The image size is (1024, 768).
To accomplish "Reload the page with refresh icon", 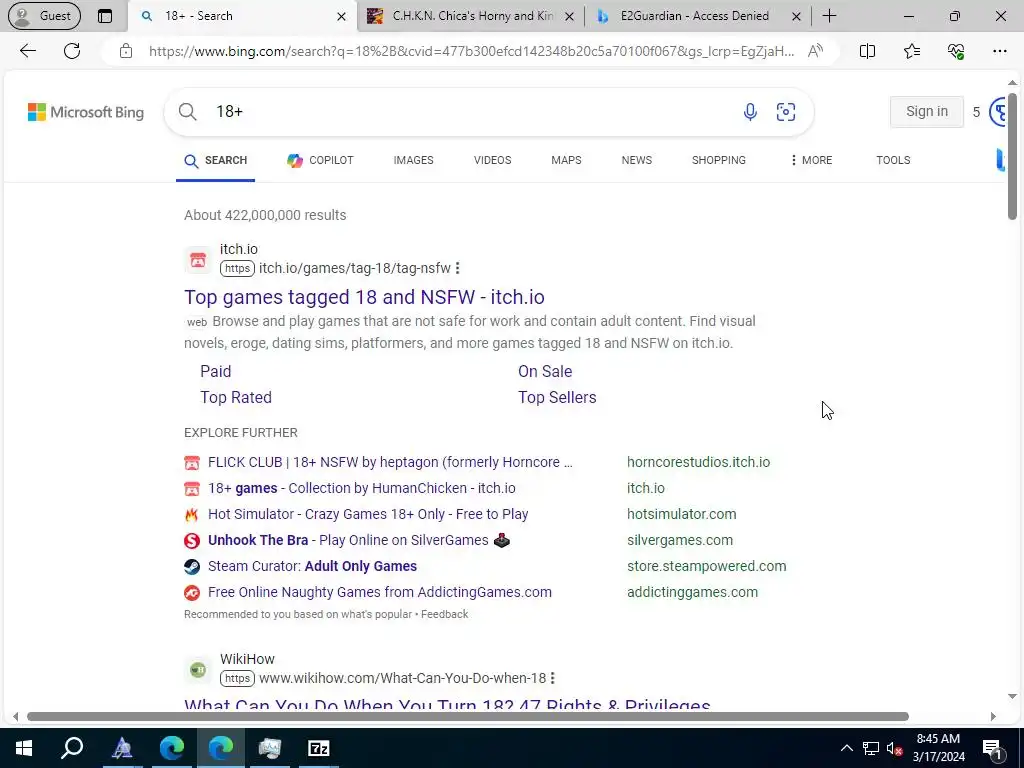I will (x=72, y=51).
